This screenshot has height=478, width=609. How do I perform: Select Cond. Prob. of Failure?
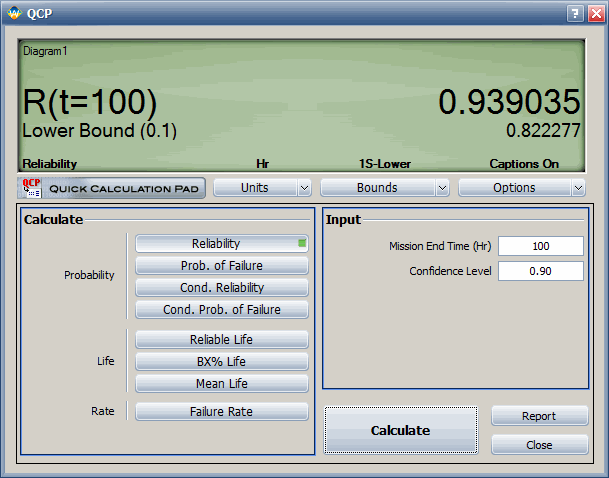point(221,309)
